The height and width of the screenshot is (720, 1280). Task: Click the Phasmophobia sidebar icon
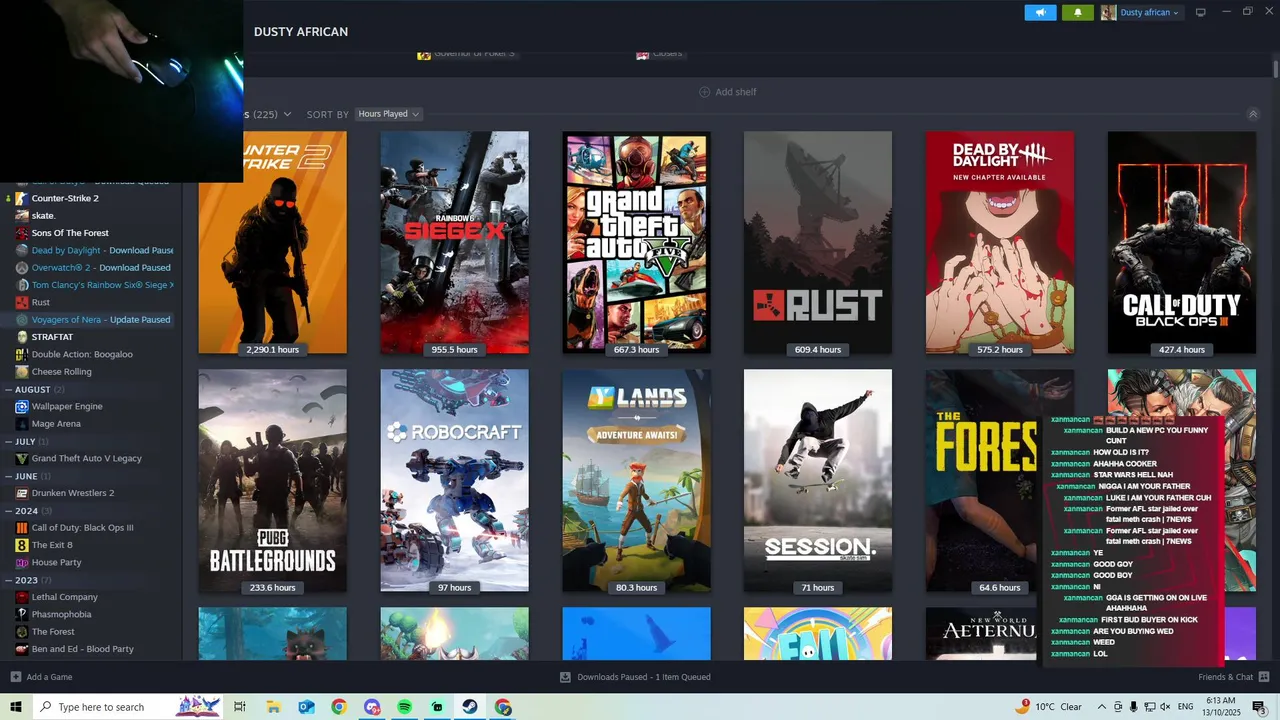point(22,614)
